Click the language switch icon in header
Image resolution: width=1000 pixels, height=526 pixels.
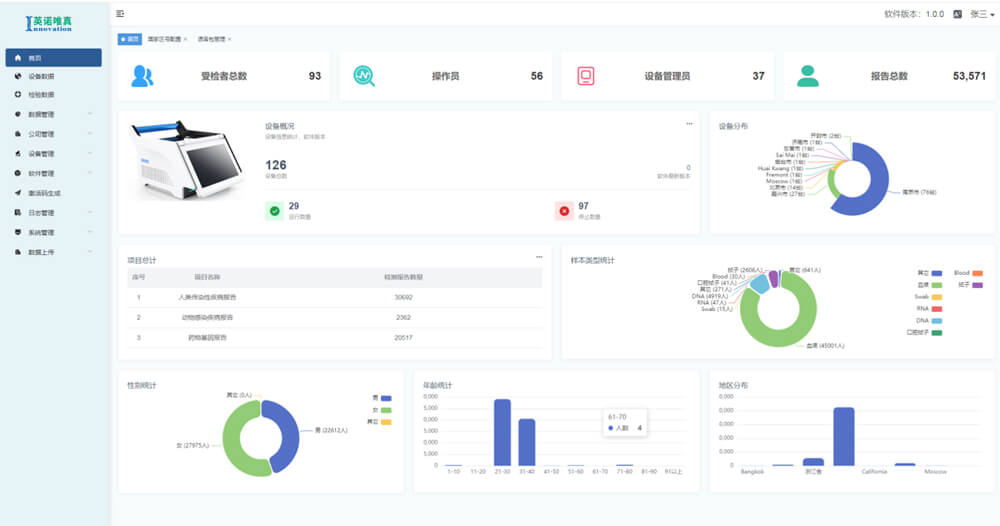pyautogui.click(x=957, y=14)
